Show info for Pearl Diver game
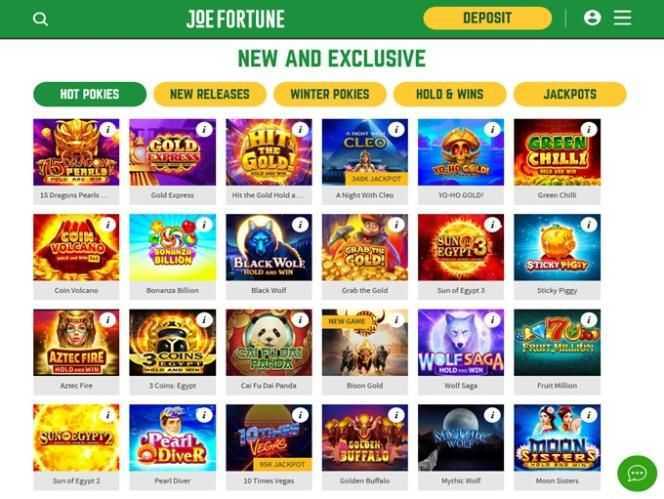This screenshot has height=499, width=664. pyautogui.click(x=204, y=415)
